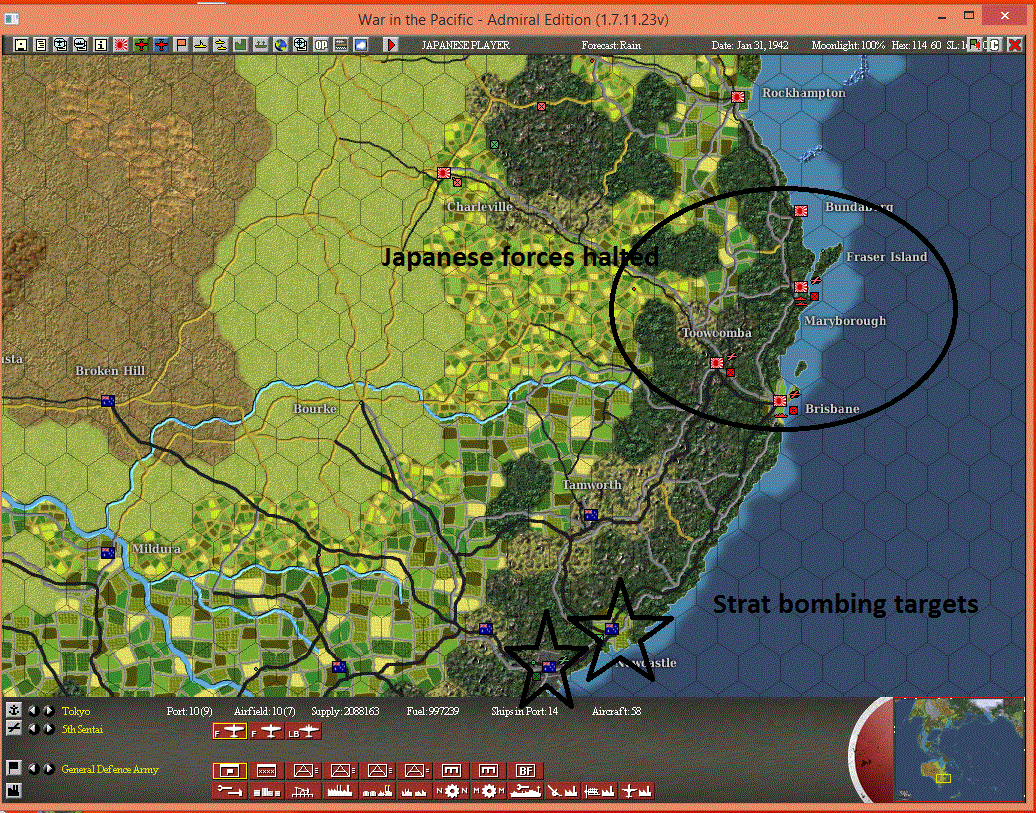Screen dimensions: 1036x813
Task: Click the crosshair target toolbar icon
Action: point(301,45)
